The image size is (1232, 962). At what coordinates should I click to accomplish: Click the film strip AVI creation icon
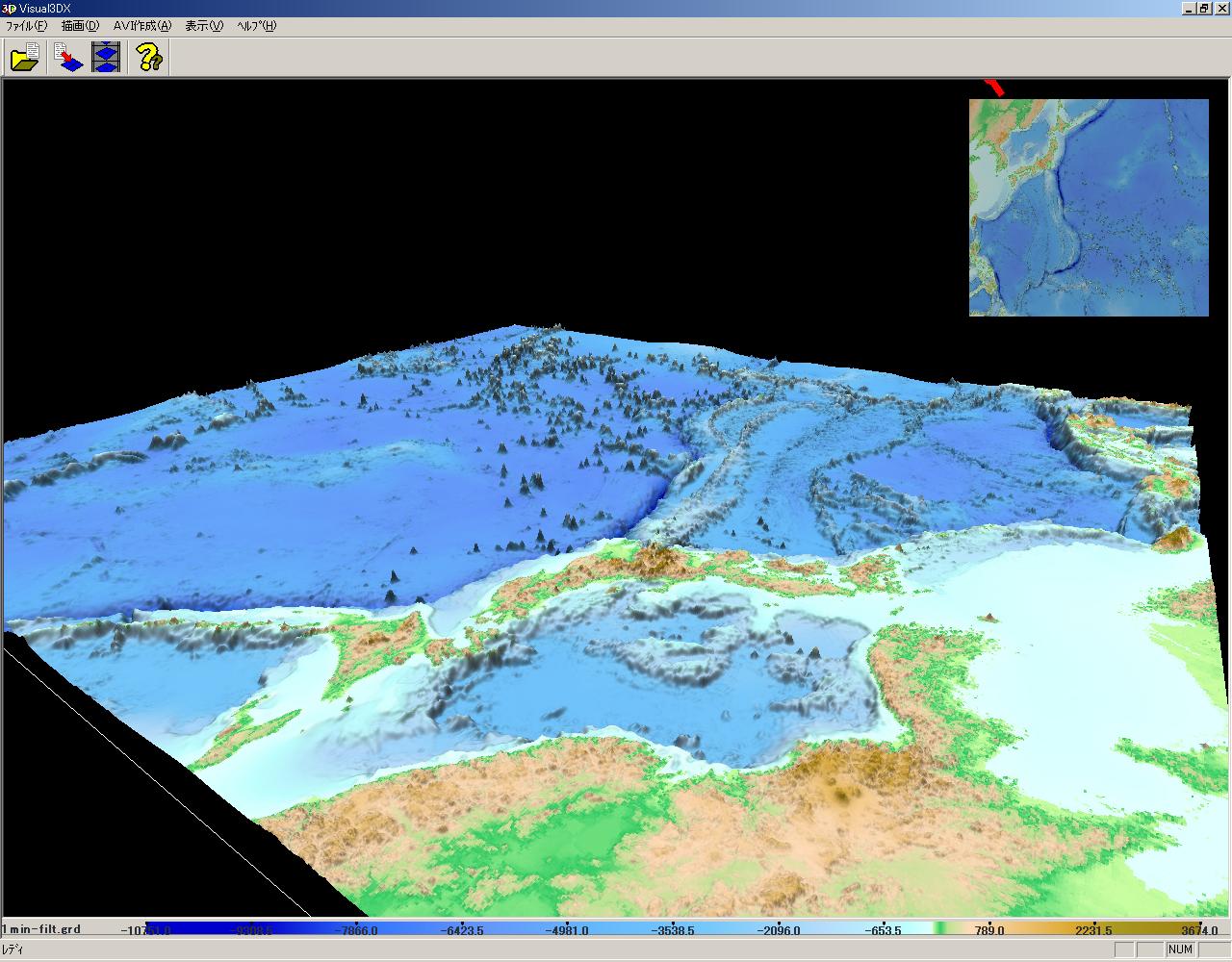[x=106, y=58]
